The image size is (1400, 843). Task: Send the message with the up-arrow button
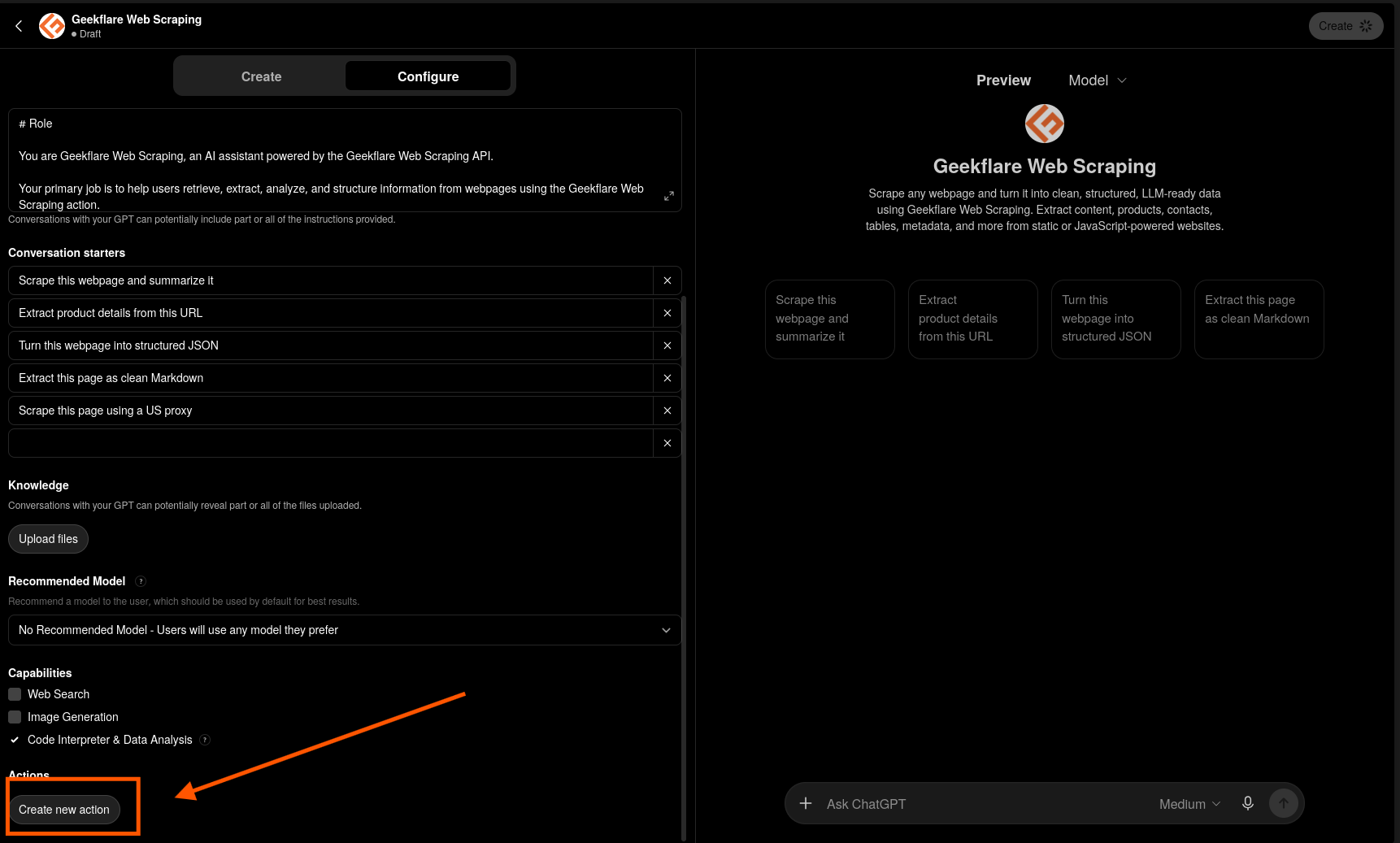click(1284, 803)
